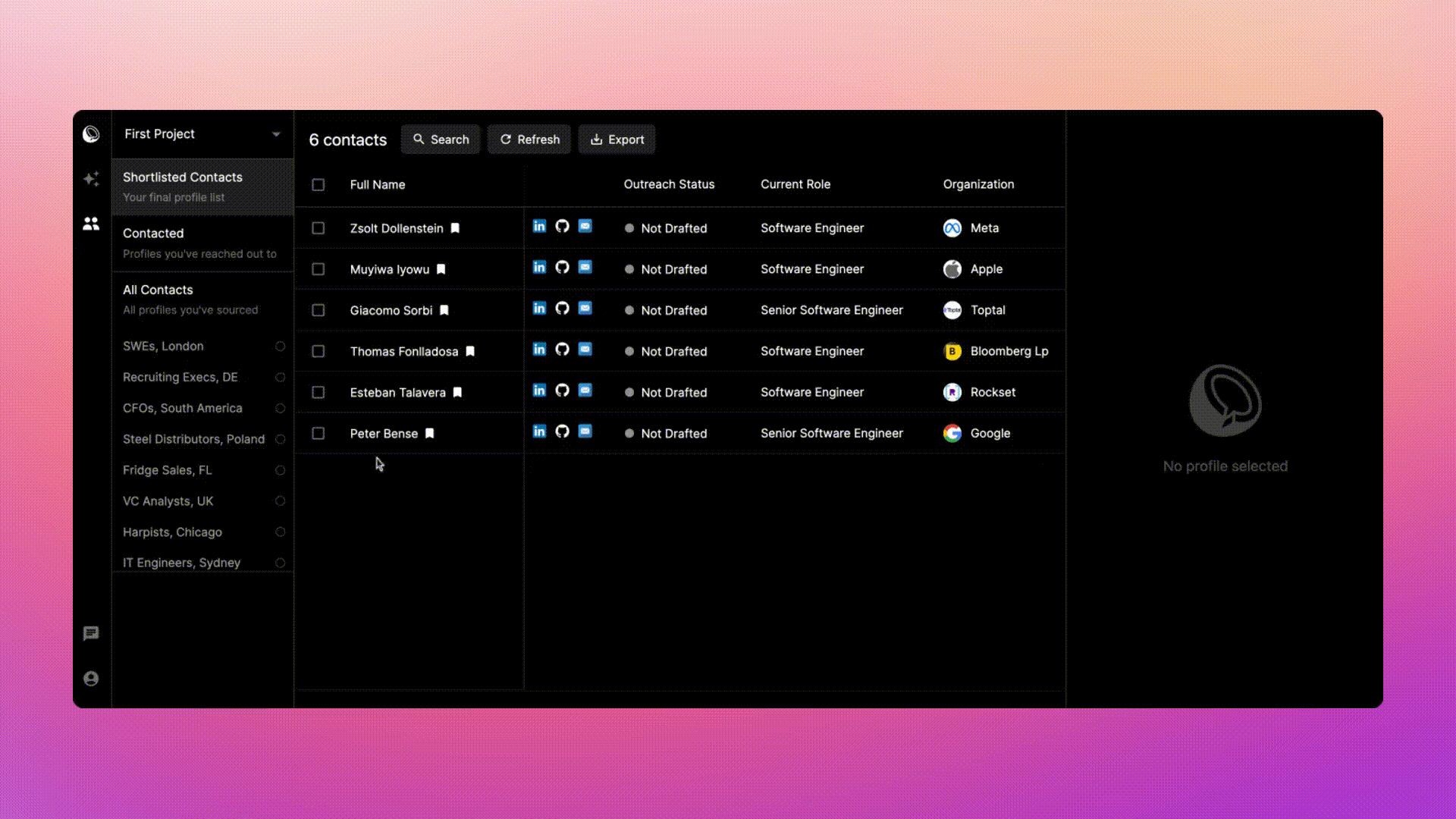
Task: Open Muyiwa Iyowu's GitHub icon
Action: pos(562,267)
